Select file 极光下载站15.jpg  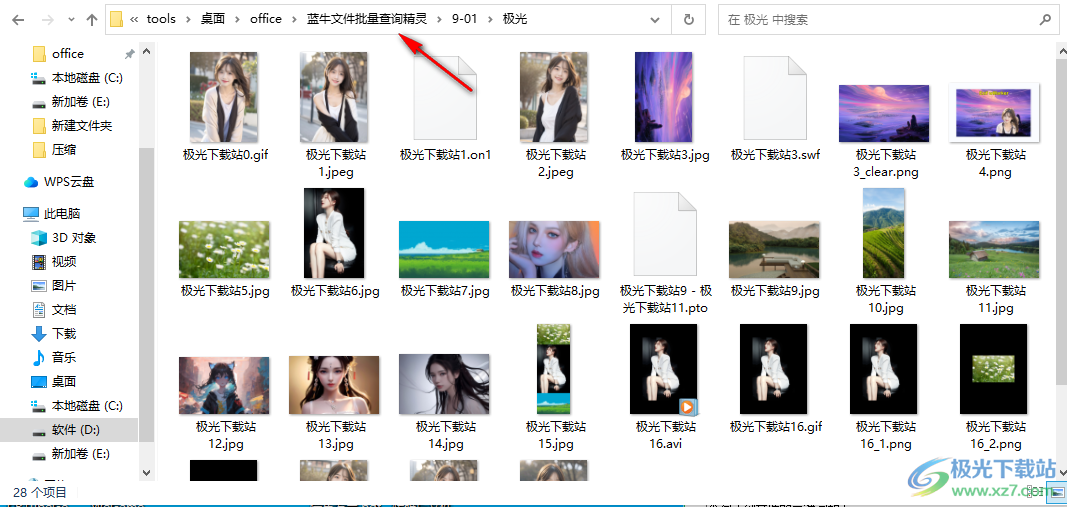pos(555,388)
